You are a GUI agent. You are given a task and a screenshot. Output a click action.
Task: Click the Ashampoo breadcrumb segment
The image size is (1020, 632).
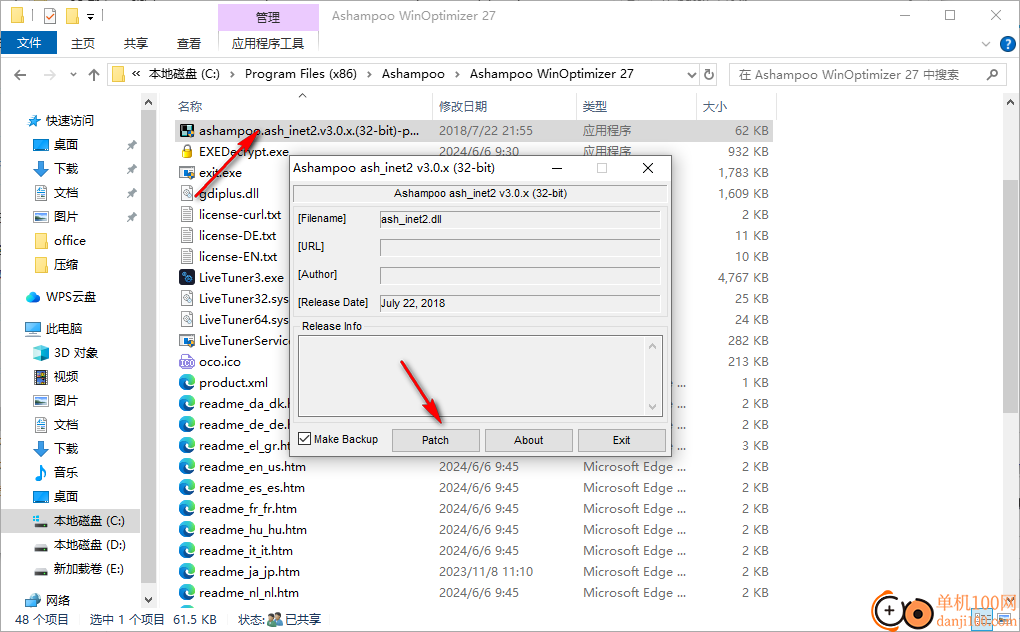[x=413, y=74]
